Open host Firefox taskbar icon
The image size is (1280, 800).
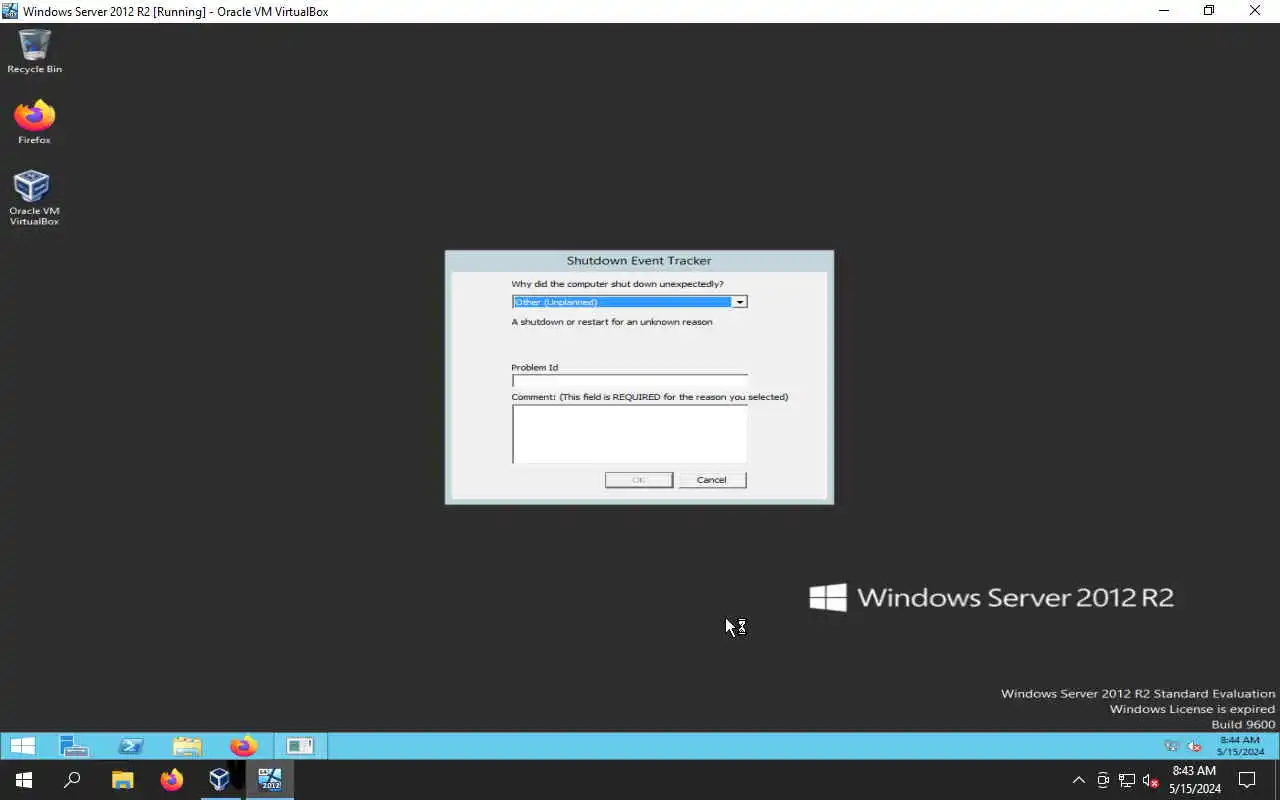(x=171, y=780)
